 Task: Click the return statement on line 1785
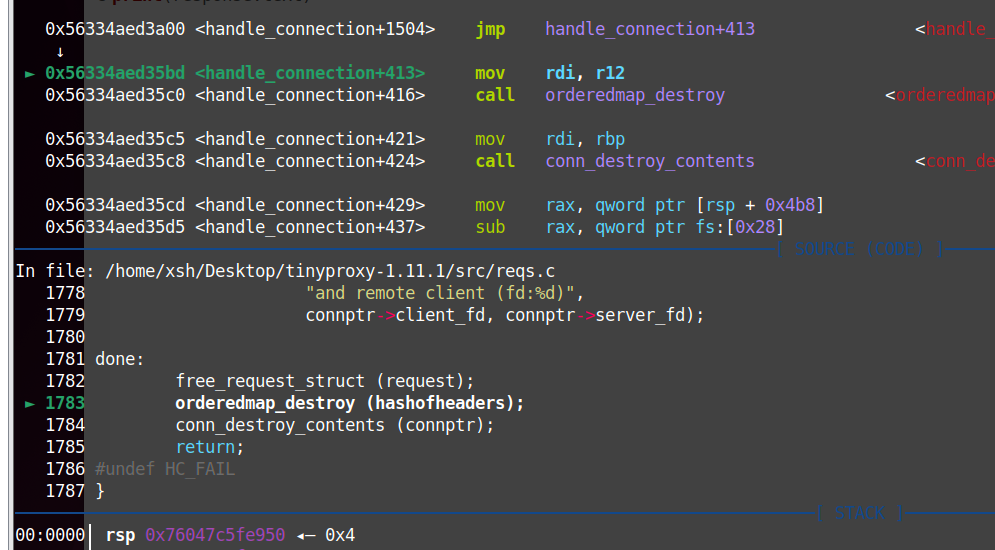coord(210,447)
